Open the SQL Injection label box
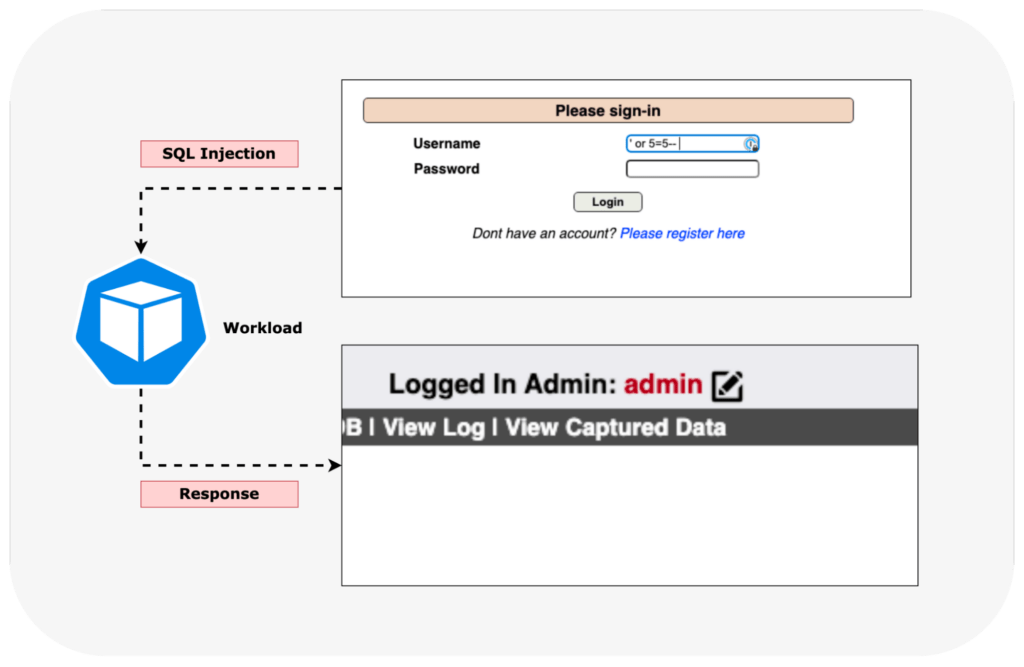The image size is (1024, 667). [x=218, y=153]
